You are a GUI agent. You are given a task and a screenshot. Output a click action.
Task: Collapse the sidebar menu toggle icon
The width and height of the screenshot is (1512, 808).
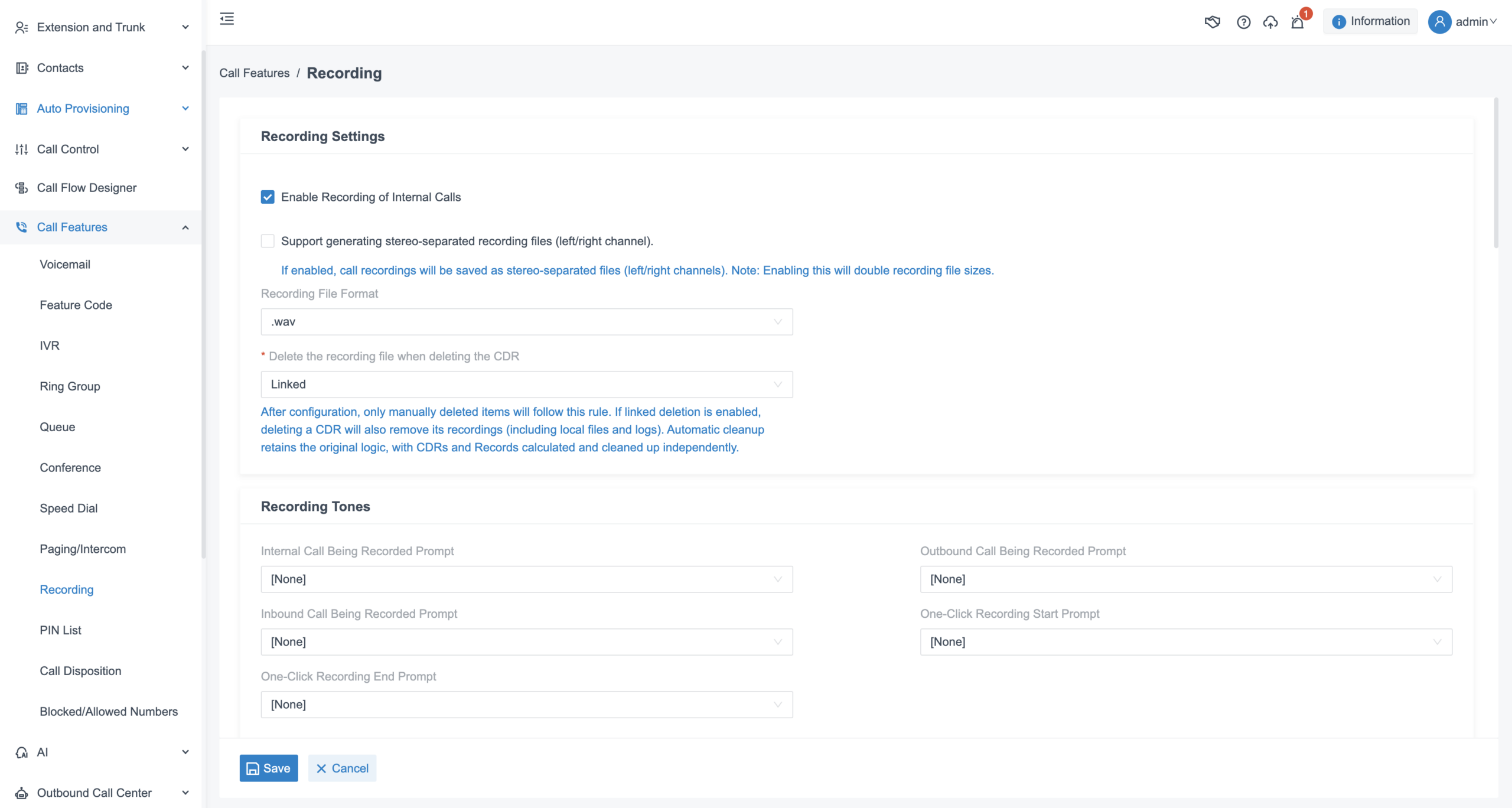(x=227, y=19)
